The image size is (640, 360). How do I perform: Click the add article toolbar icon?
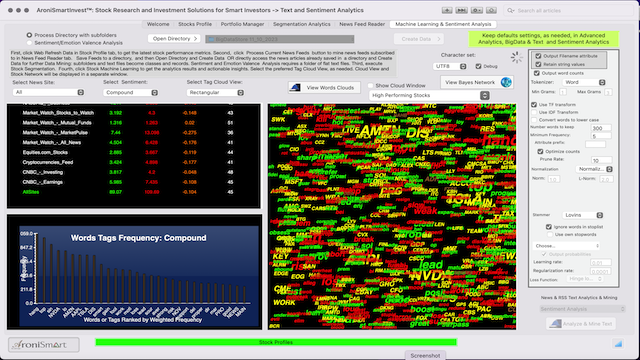447,10
